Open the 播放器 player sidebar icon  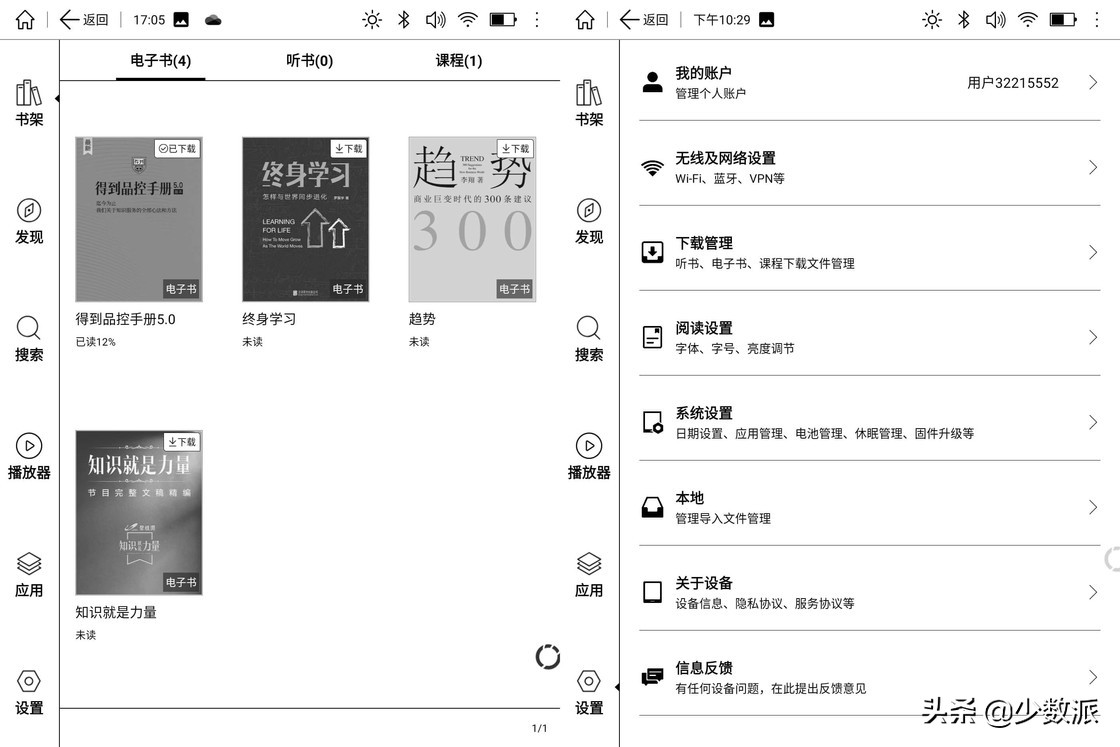(x=29, y=455)
